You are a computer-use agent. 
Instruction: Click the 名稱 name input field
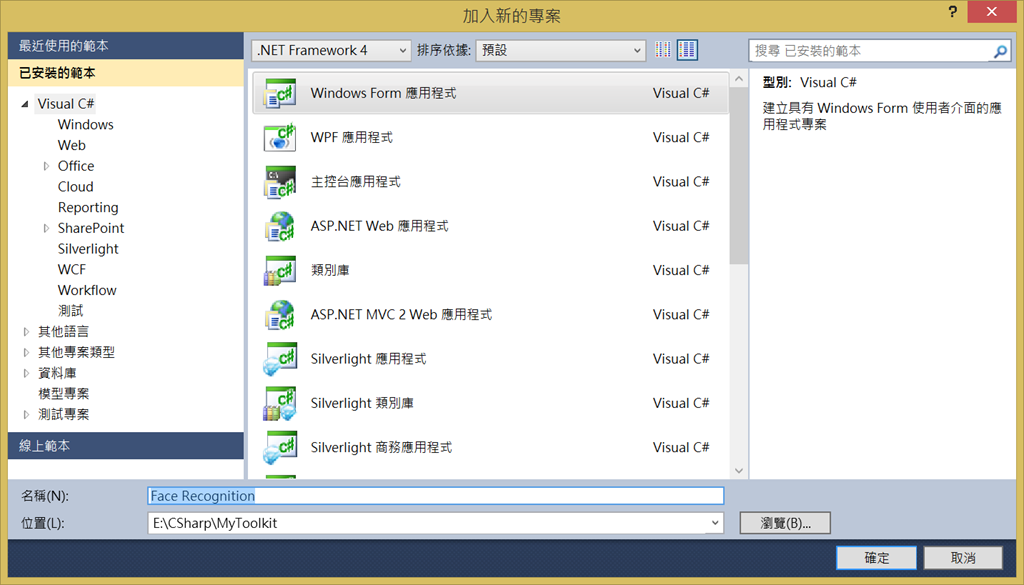point(436,496)
